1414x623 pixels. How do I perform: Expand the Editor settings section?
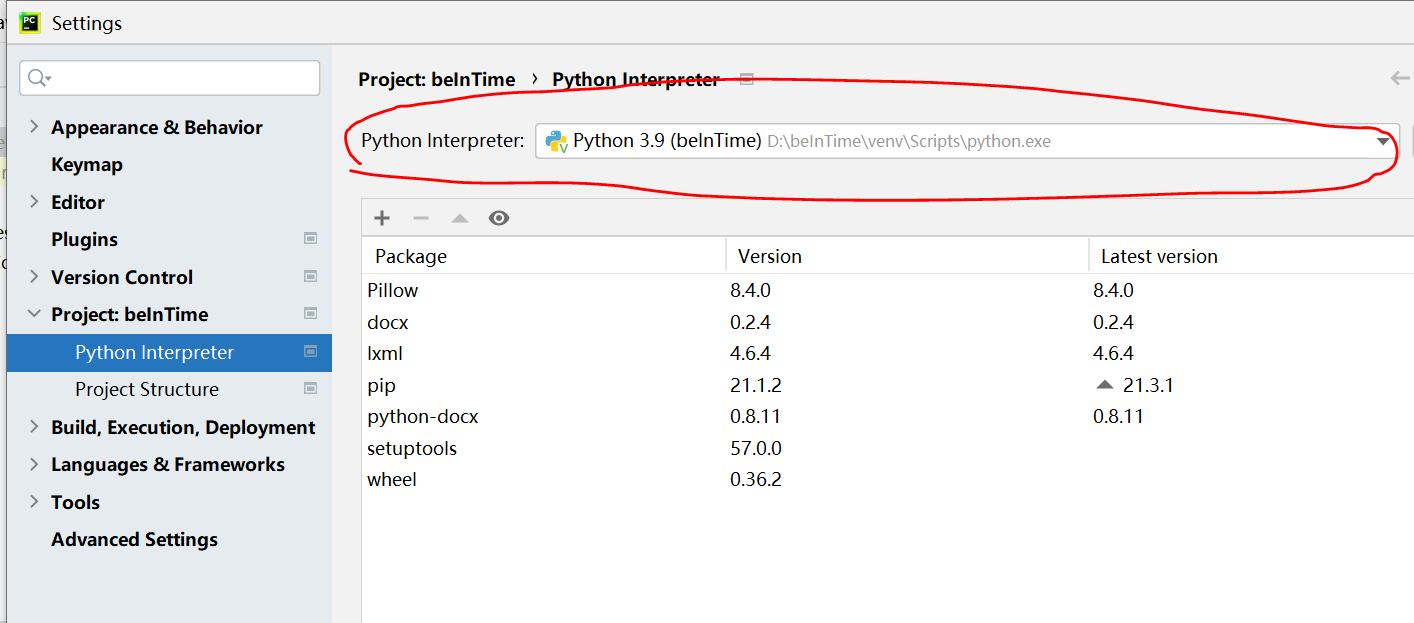34,202
